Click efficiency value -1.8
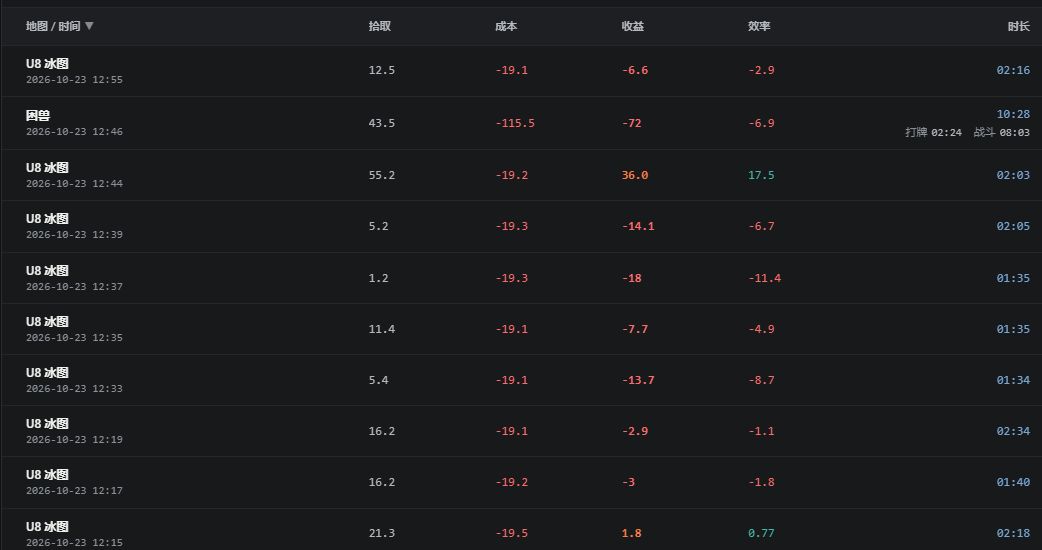Image resolution: width=1042 pixels, height=550 pixels. tap(762, 482)
